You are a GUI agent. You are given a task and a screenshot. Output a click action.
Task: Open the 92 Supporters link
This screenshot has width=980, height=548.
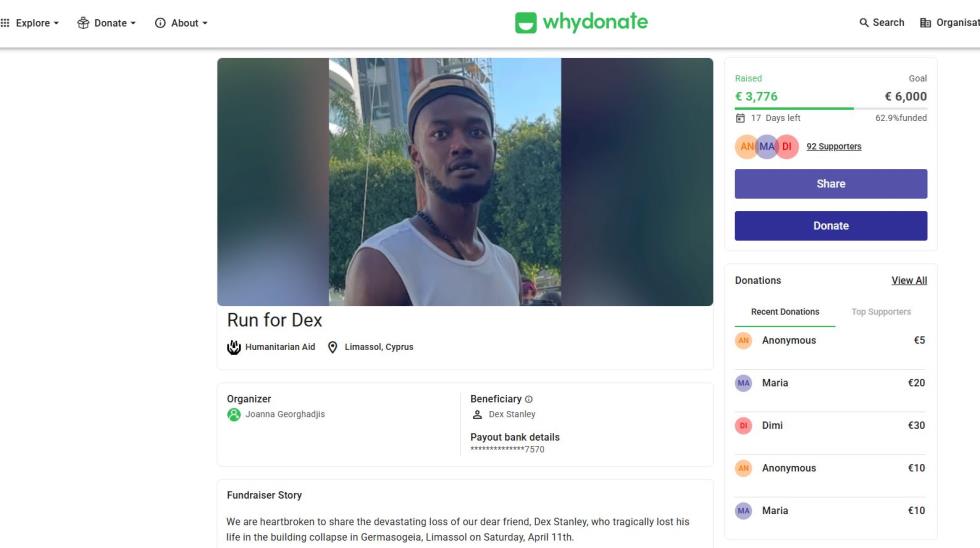pos(834,147)
